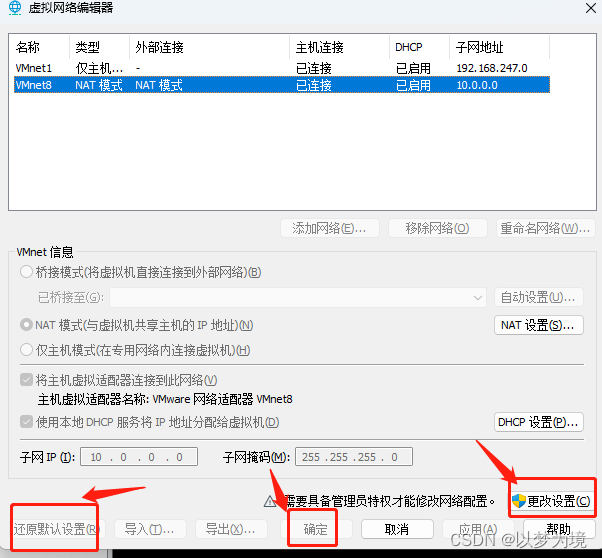Click the 主机连接 column header
This screenshot has width=602, height=558.
[x=319, y=47]
